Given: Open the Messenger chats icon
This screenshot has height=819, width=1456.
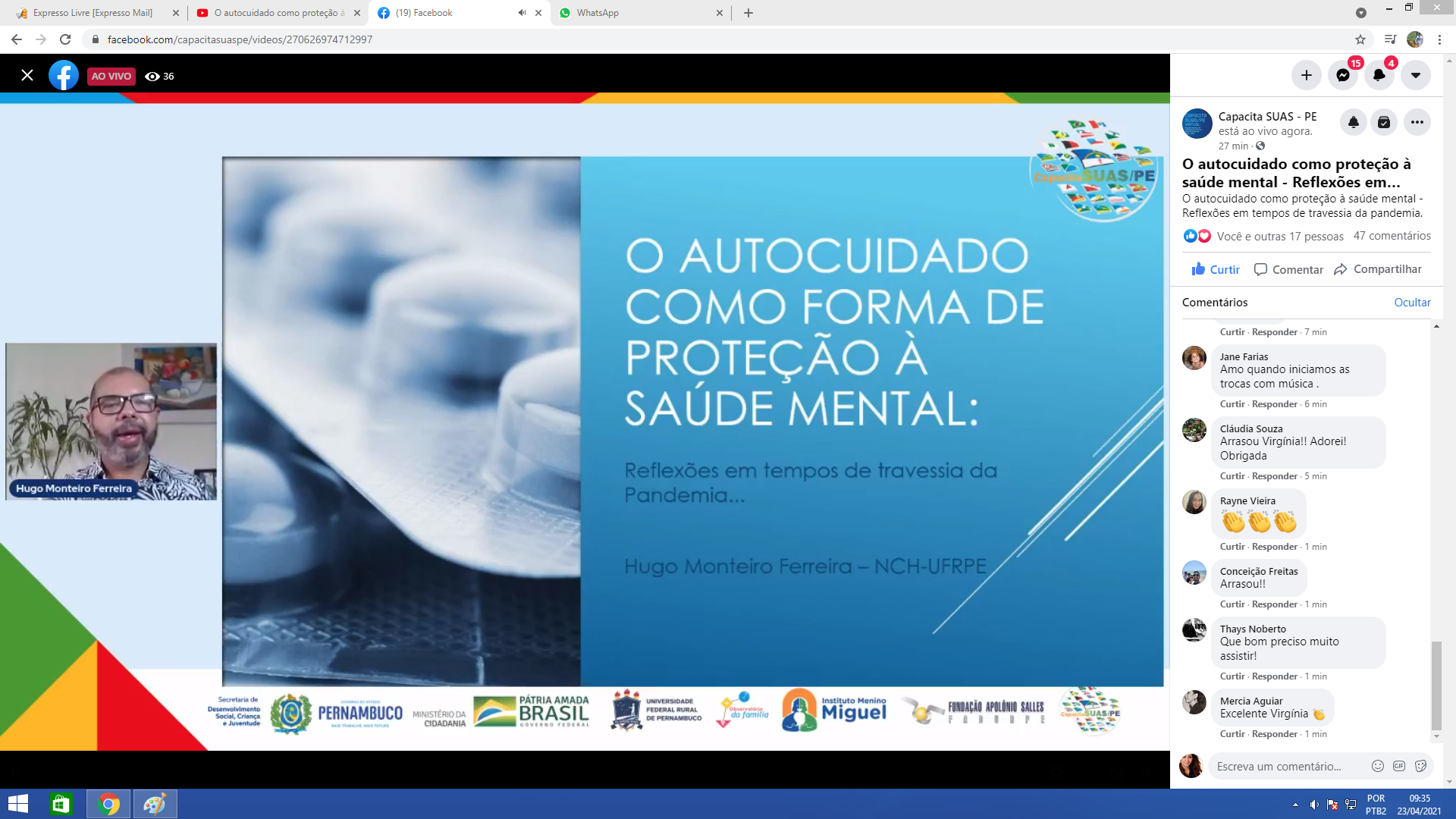Looking at the screenshot, I should tap(1342, 75).
